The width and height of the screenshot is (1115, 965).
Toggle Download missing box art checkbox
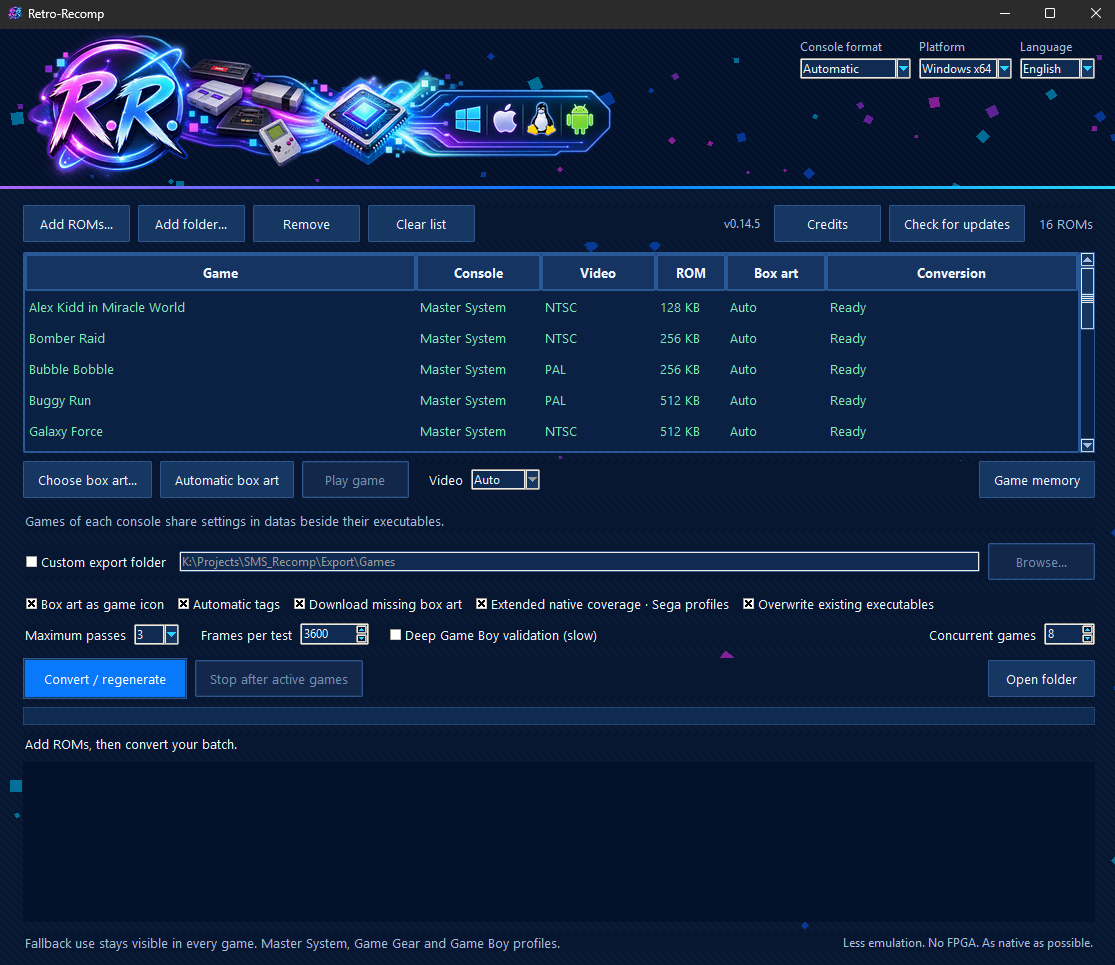coord(299,604)
